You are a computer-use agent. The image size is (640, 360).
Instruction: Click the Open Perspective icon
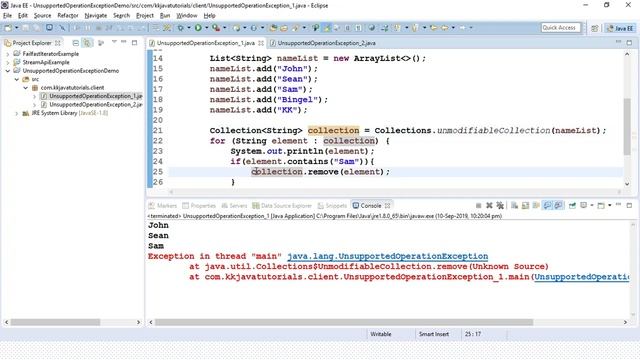tap(594, 28)
